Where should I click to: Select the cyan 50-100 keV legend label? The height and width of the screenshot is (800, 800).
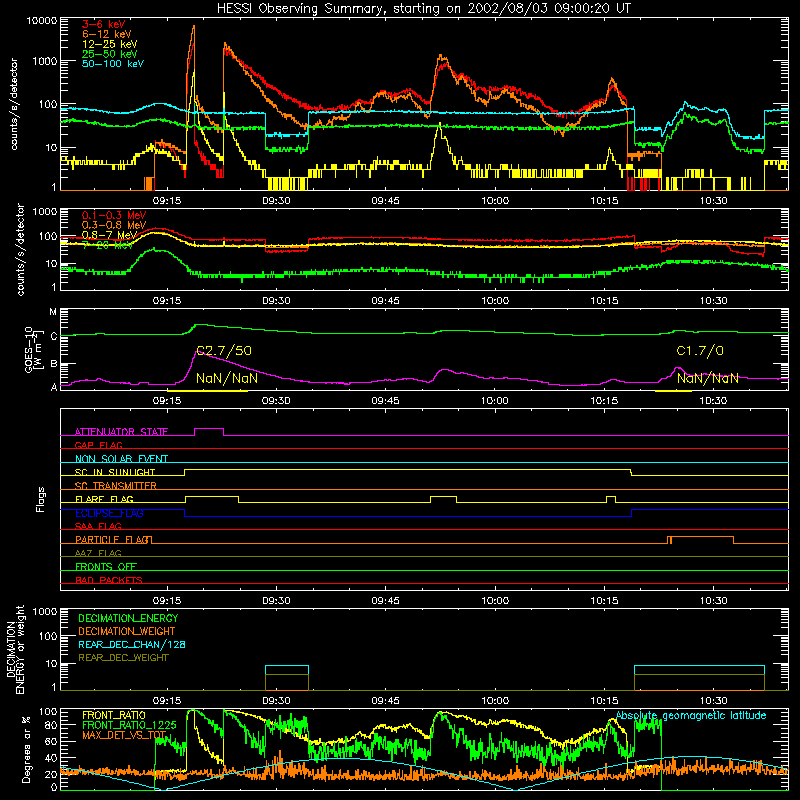112,64
